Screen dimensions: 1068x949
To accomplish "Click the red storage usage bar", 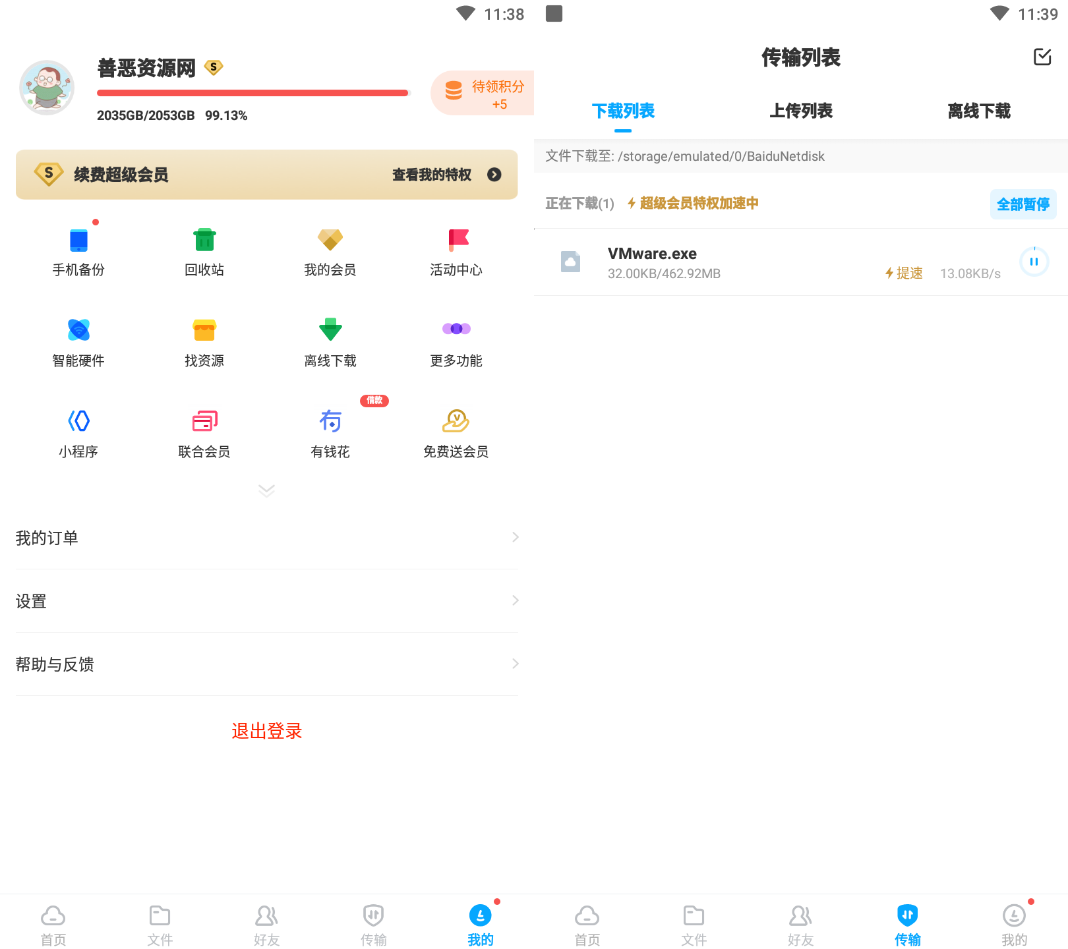I will (252, 93).
